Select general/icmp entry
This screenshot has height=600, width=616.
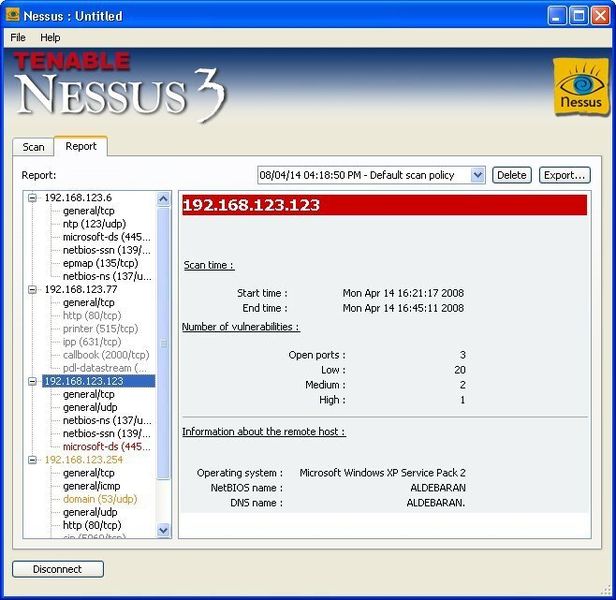(x=92, y=486)
